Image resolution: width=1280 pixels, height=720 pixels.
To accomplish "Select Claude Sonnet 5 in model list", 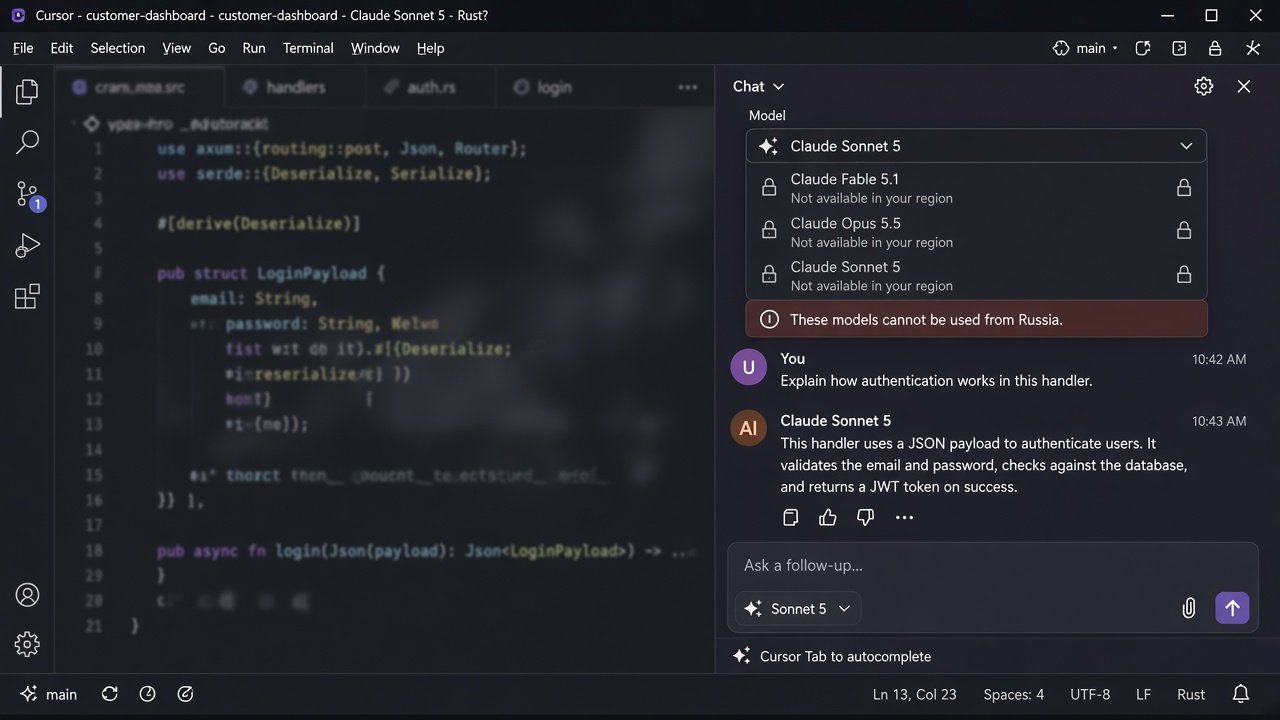I will [976, 276].
